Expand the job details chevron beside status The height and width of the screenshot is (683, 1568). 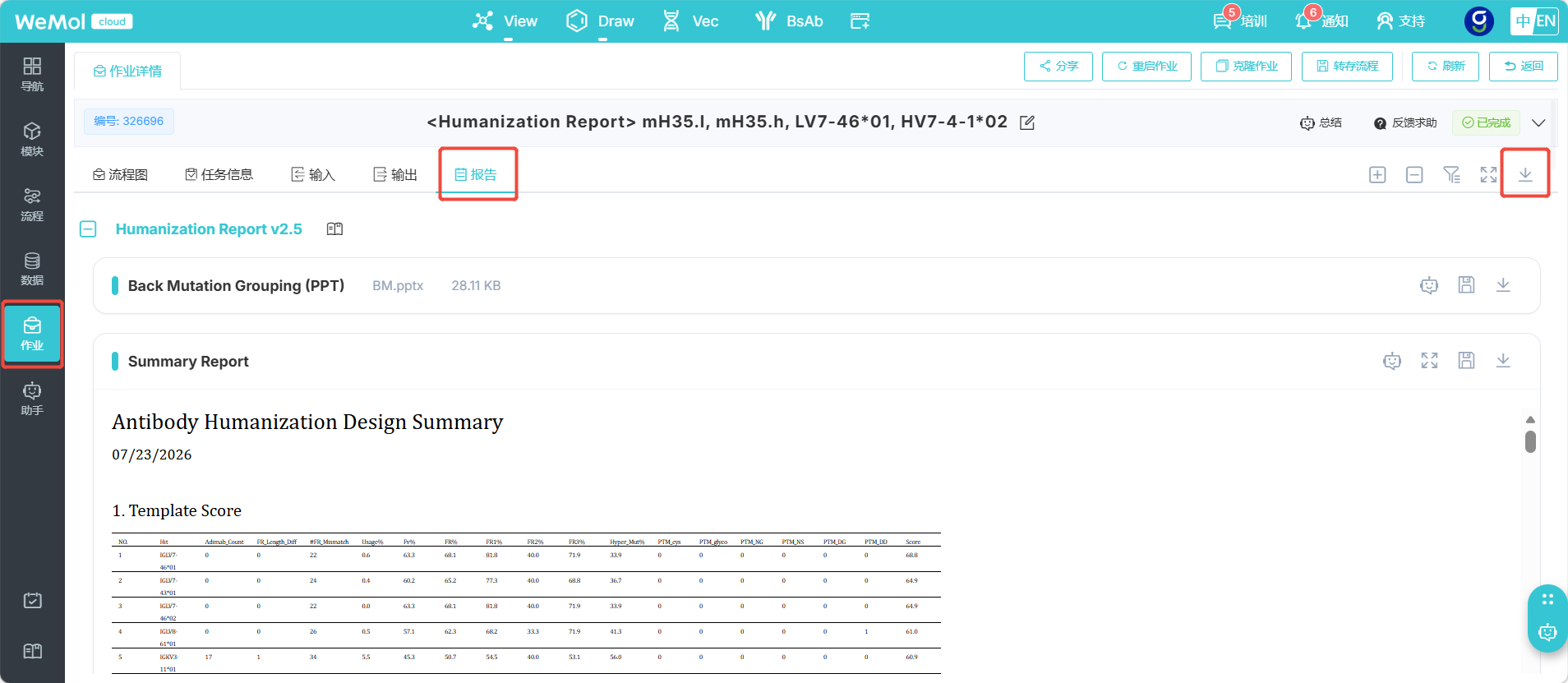pyautogui.click(x=1538, y=122)
